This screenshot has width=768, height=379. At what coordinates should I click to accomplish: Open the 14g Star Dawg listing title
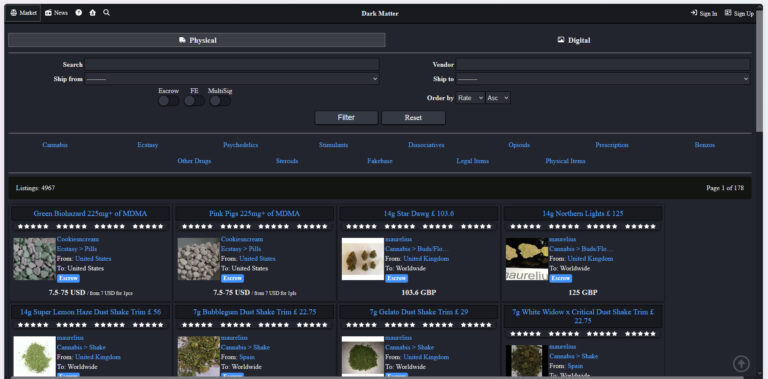[419, 214]
